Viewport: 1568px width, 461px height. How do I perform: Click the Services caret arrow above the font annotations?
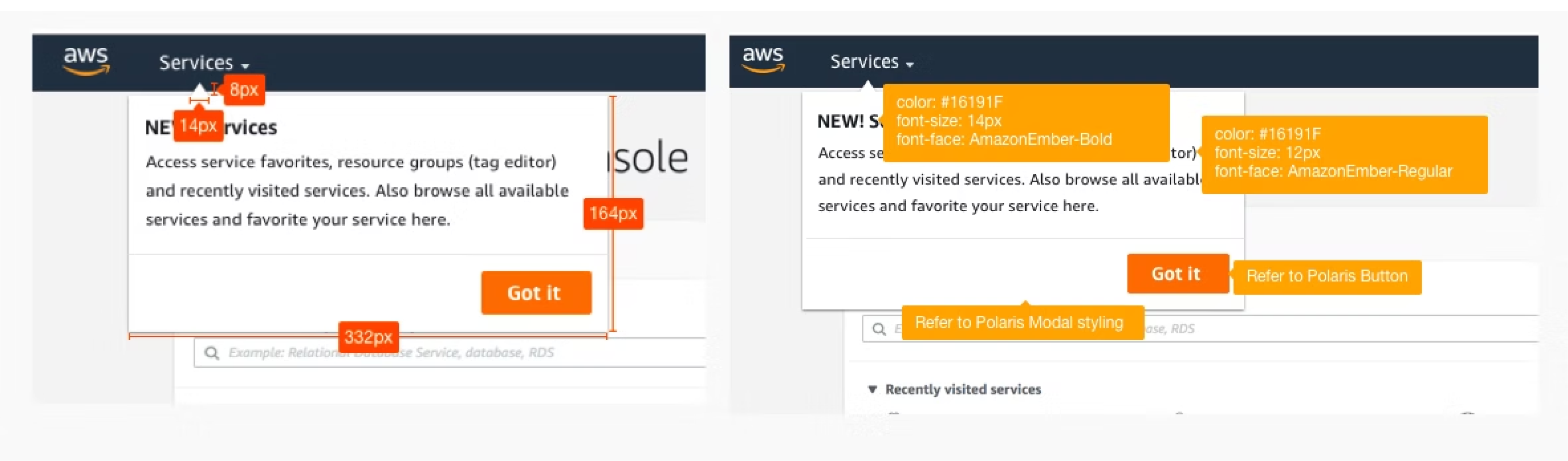point(910,64)
